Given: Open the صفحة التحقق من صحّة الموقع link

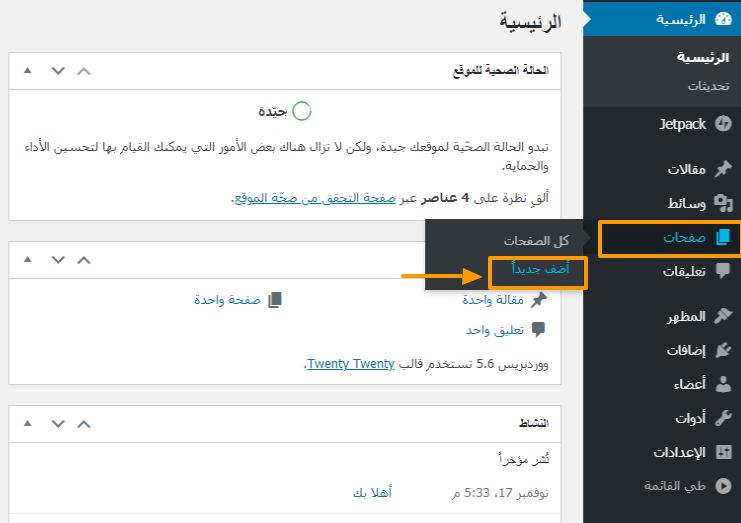Looking at the screenshot, I should coord(315,198).
